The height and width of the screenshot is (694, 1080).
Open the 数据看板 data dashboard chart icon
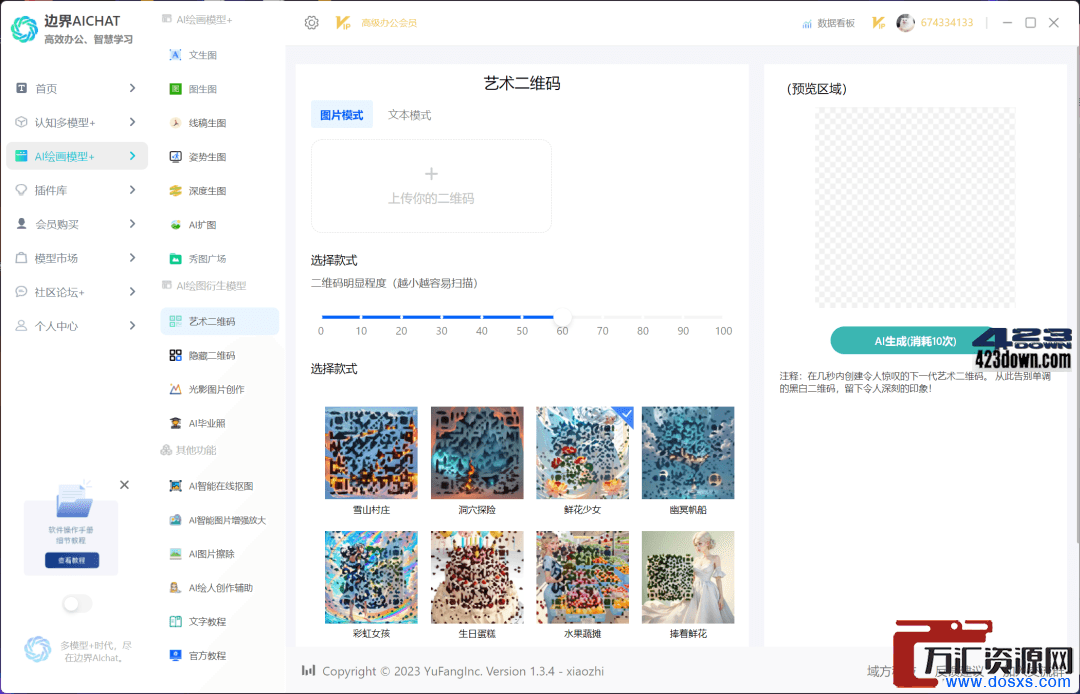[807, 23]
